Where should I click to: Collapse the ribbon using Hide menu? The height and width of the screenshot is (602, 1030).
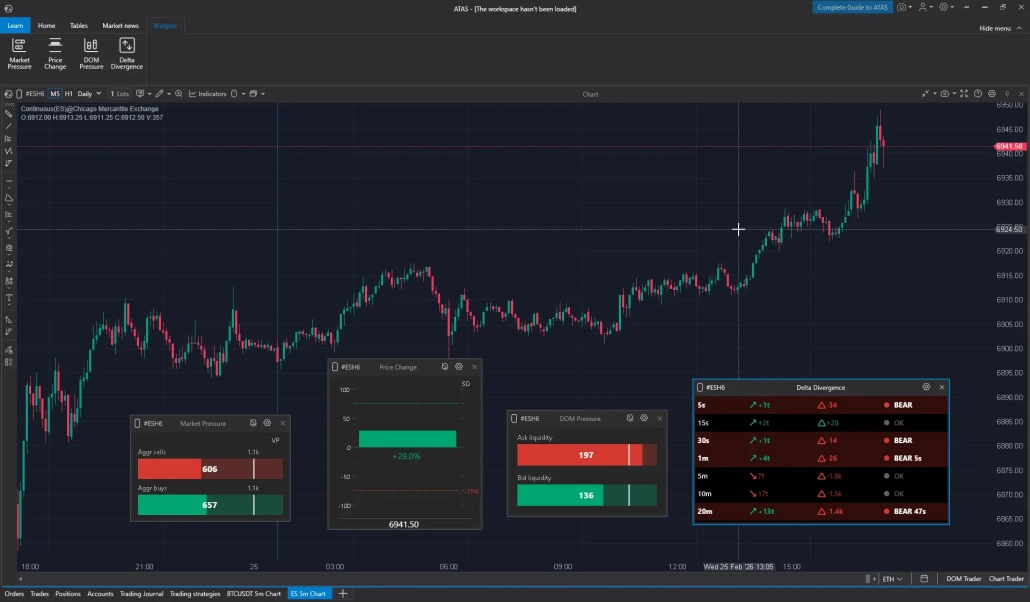[996, 28]
